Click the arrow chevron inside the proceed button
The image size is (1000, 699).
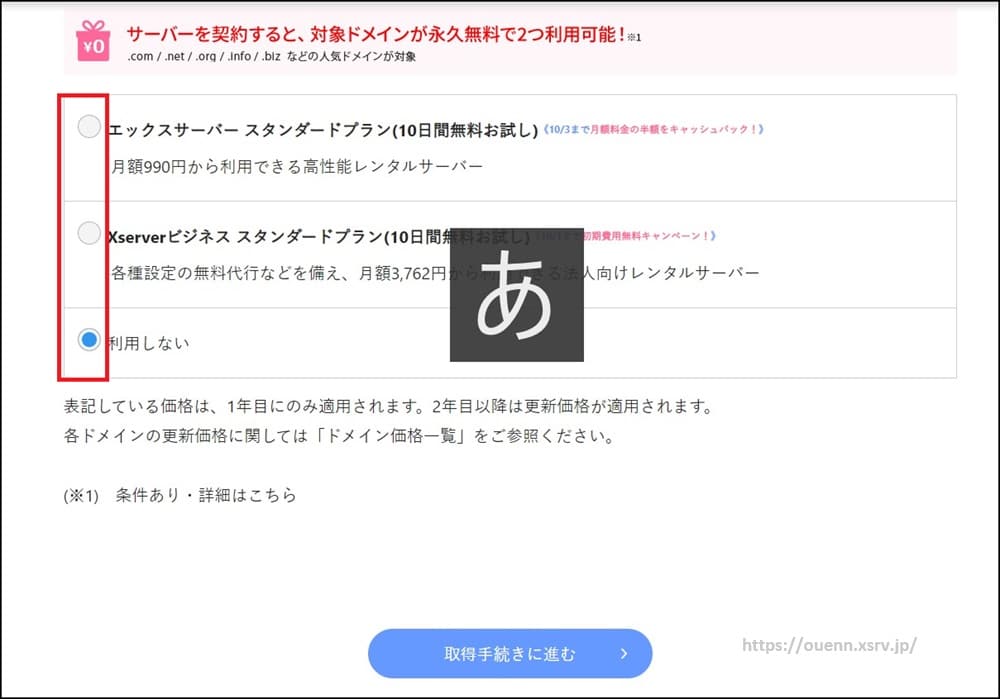pos(623,654)
